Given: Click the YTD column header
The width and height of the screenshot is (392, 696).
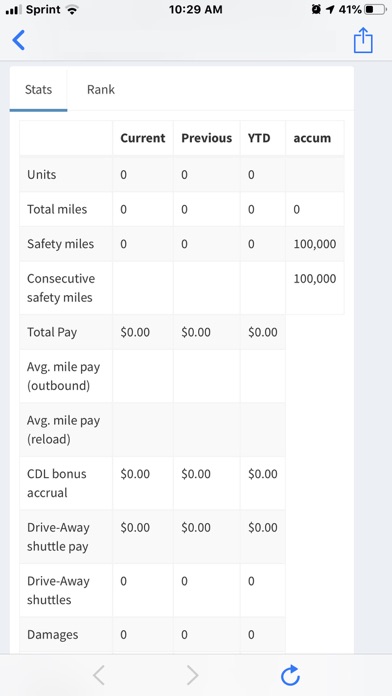Looking at the screenshot, I should pos(259,138).
